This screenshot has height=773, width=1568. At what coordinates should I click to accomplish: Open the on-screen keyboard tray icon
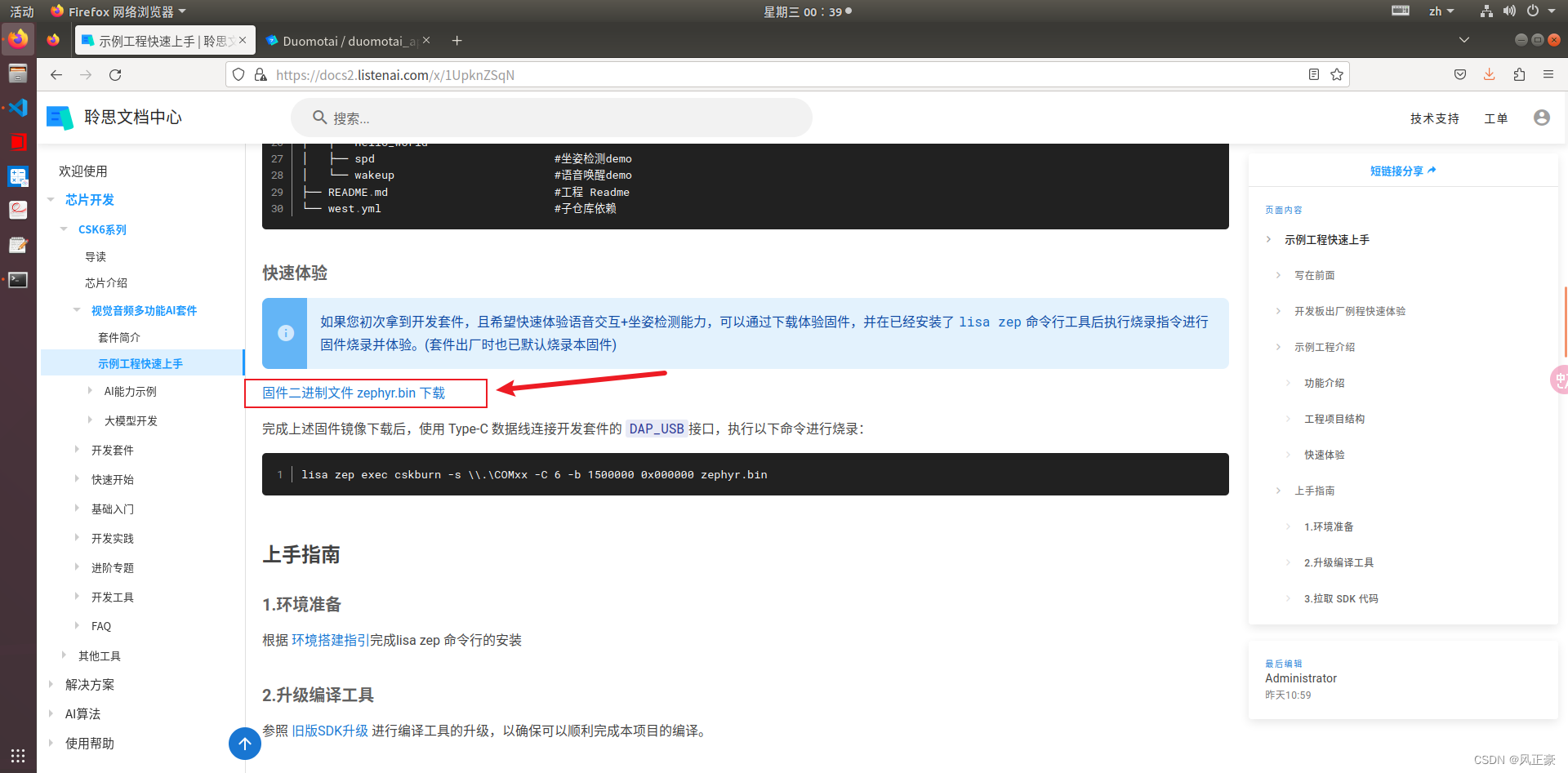pos(1401,11)
